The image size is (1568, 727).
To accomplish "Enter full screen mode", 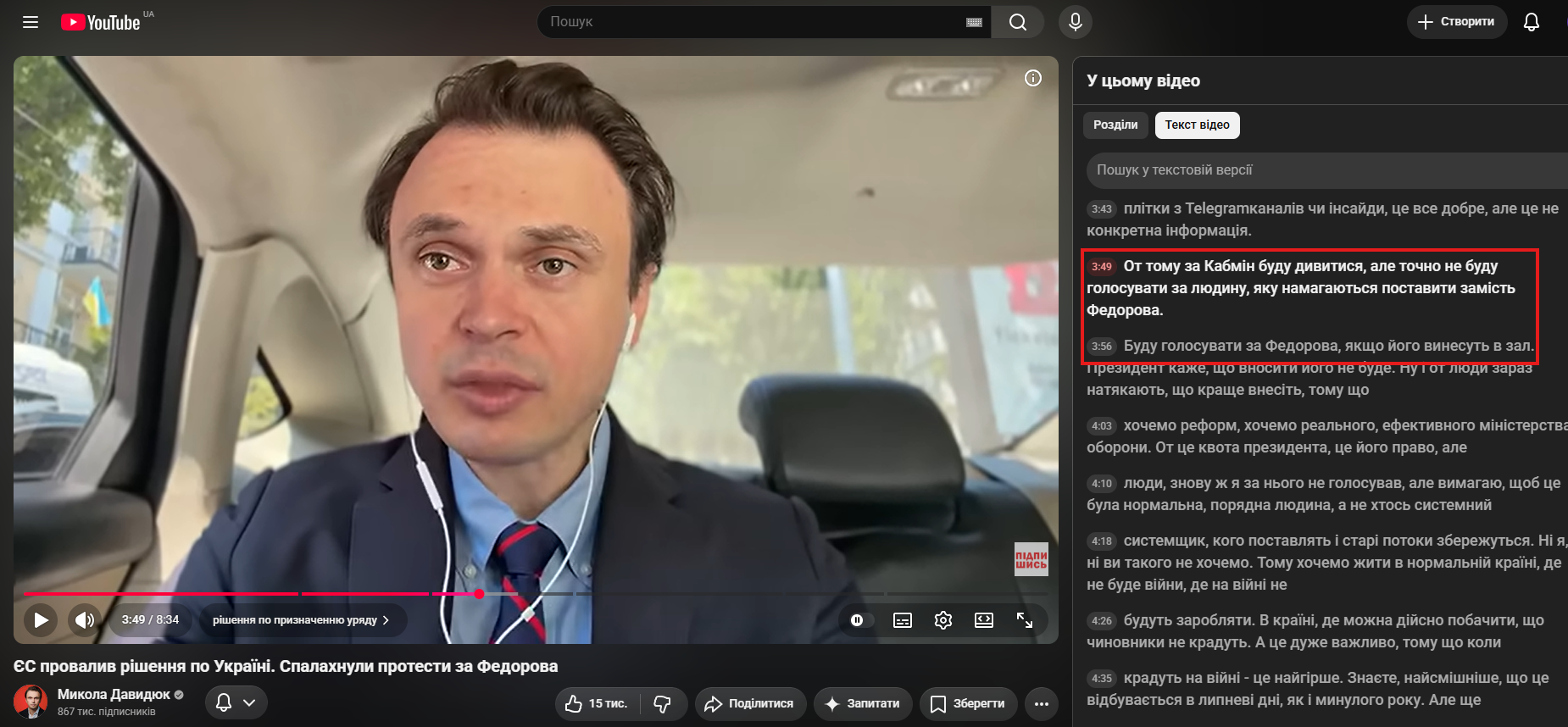I will pos(1025,620).
